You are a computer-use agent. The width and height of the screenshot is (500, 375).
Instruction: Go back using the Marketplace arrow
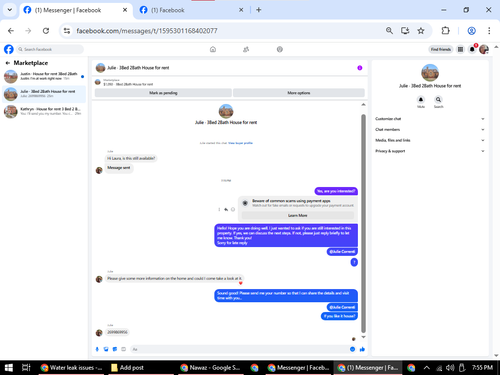(8, 63)
